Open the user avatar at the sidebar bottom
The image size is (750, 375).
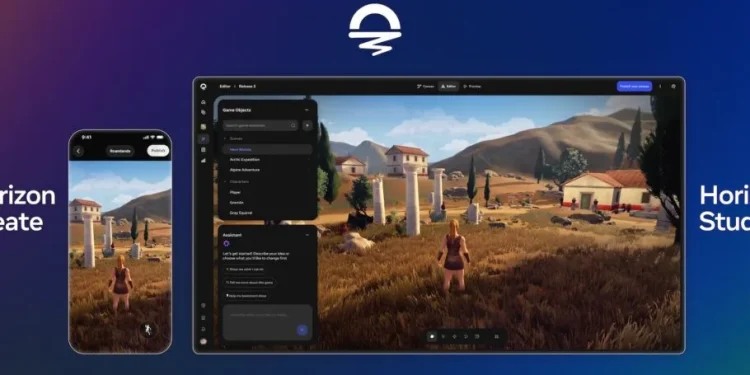tap(203, 342)
